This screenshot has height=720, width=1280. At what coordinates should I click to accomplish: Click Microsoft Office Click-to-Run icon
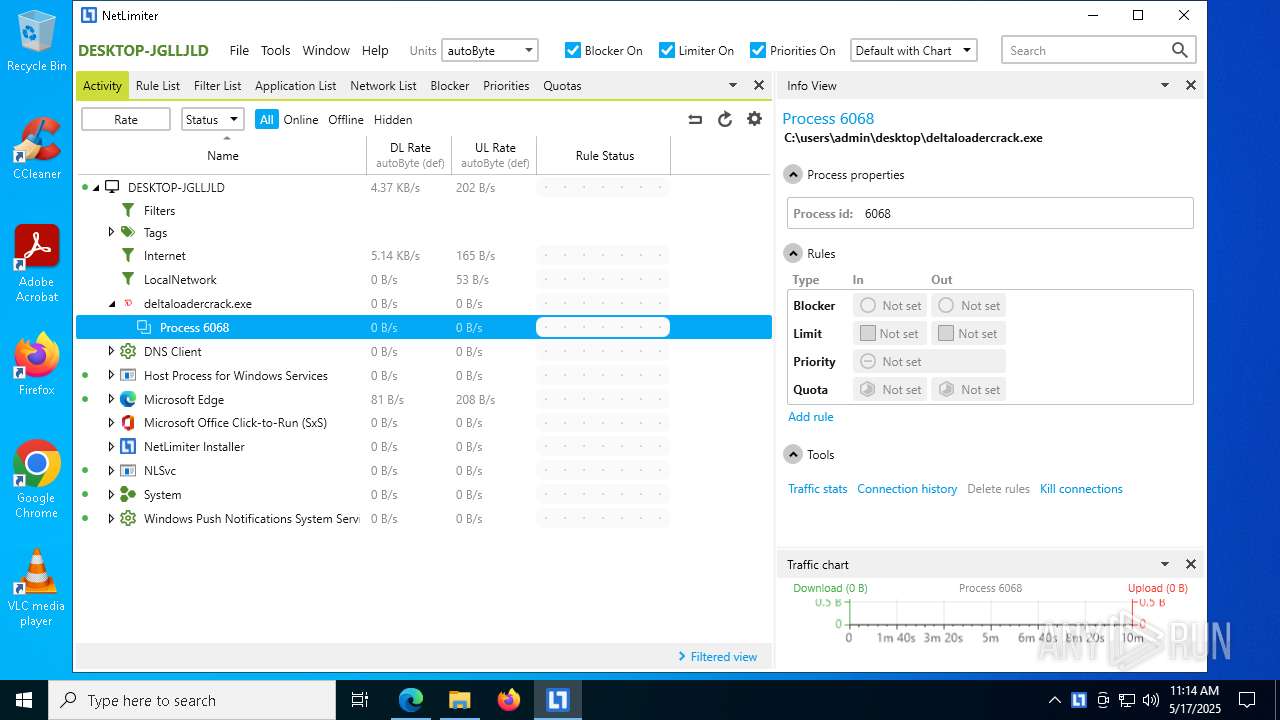pyautogui.click(x=128, y=423)
